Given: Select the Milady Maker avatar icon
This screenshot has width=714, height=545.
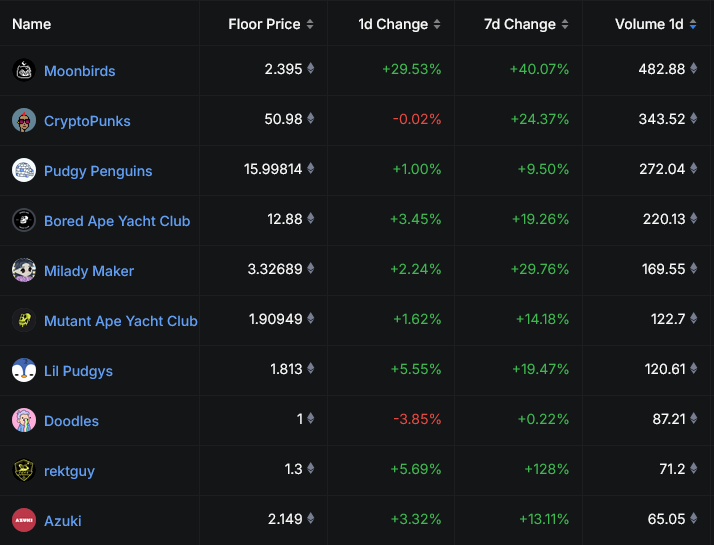Looking at the screenshot, I should pyautogui.click(x=24, y=270).
